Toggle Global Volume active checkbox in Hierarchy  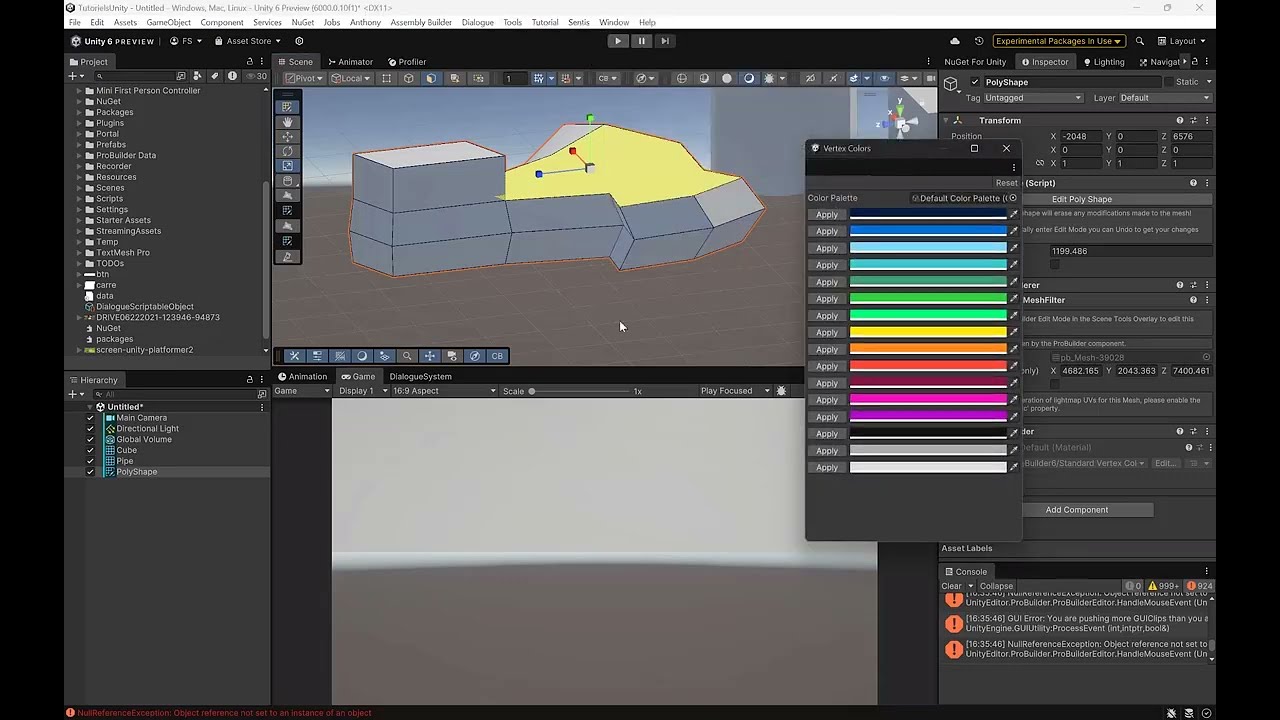point(90,439)
